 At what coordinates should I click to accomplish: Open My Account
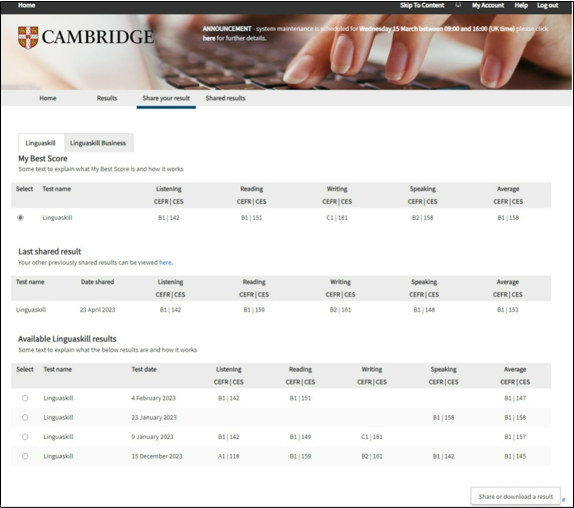[488, 5]
